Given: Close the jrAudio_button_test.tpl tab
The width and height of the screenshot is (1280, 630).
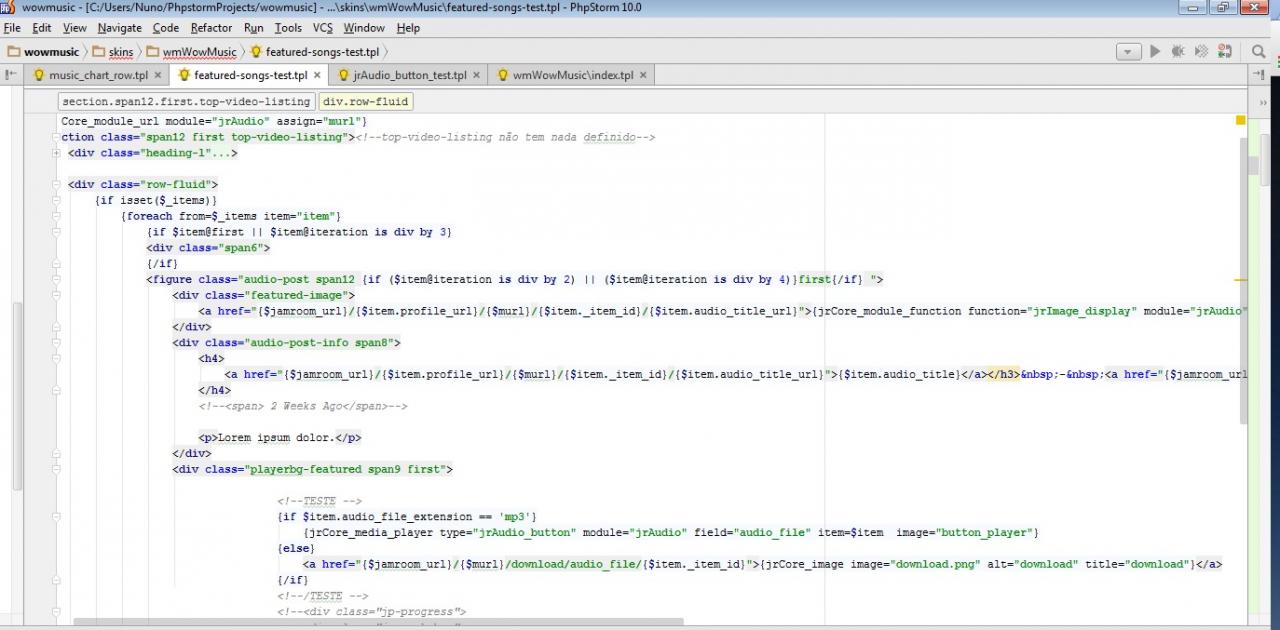Looking at the screenshot, I should coord(476,75).
